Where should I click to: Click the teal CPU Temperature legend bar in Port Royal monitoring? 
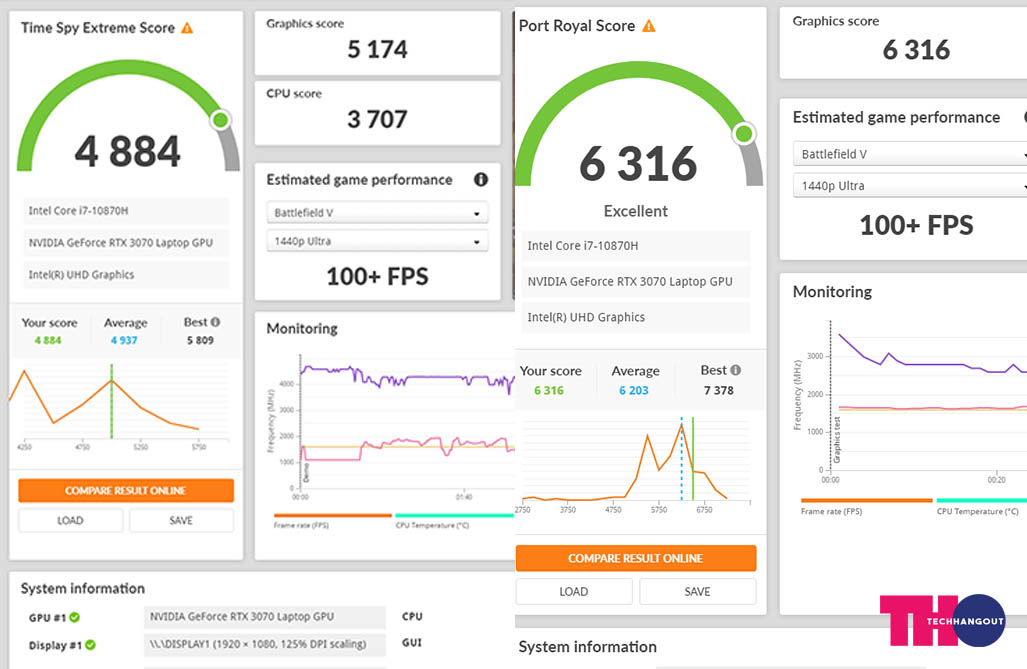pyautogui.click(x=981, y=501)
